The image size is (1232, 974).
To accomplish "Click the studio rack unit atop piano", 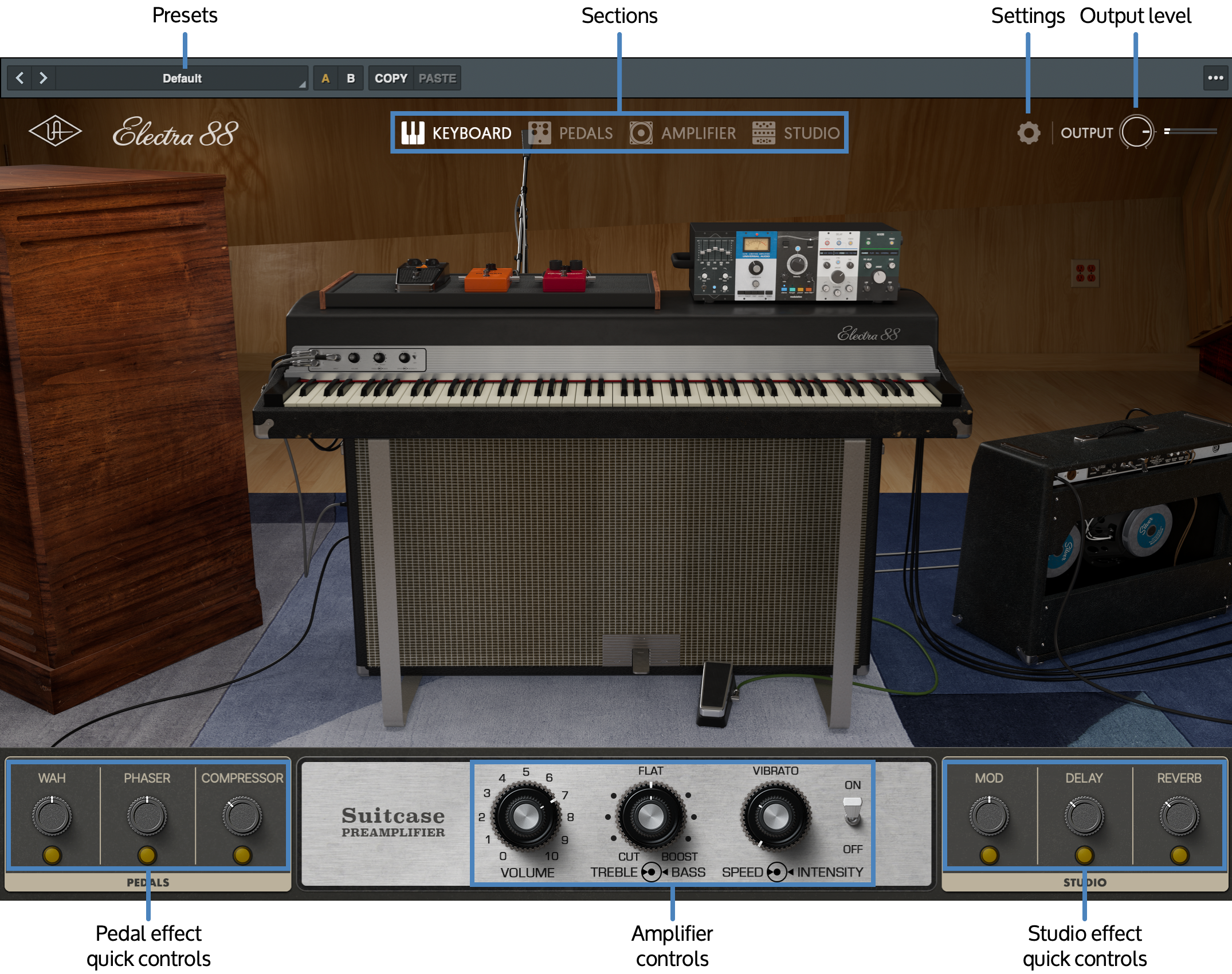I will pos(797,262).
